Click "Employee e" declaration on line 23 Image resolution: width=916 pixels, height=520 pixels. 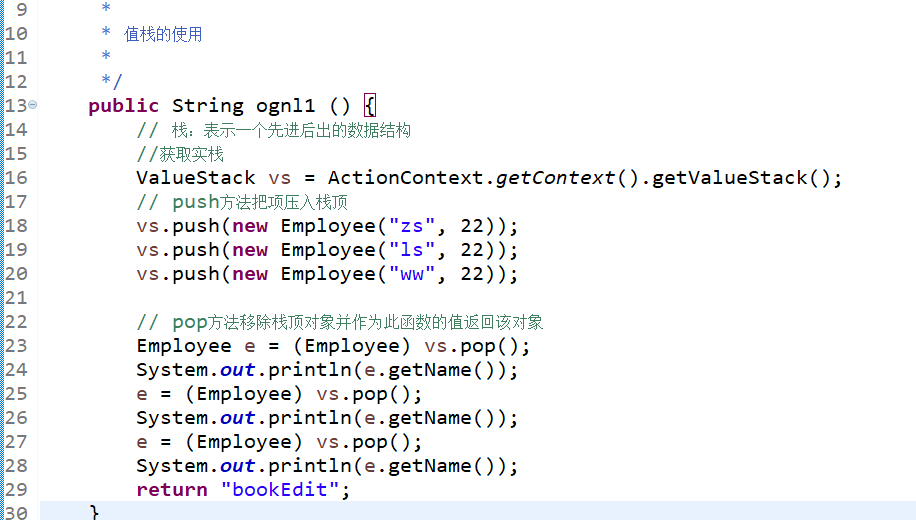196,346
